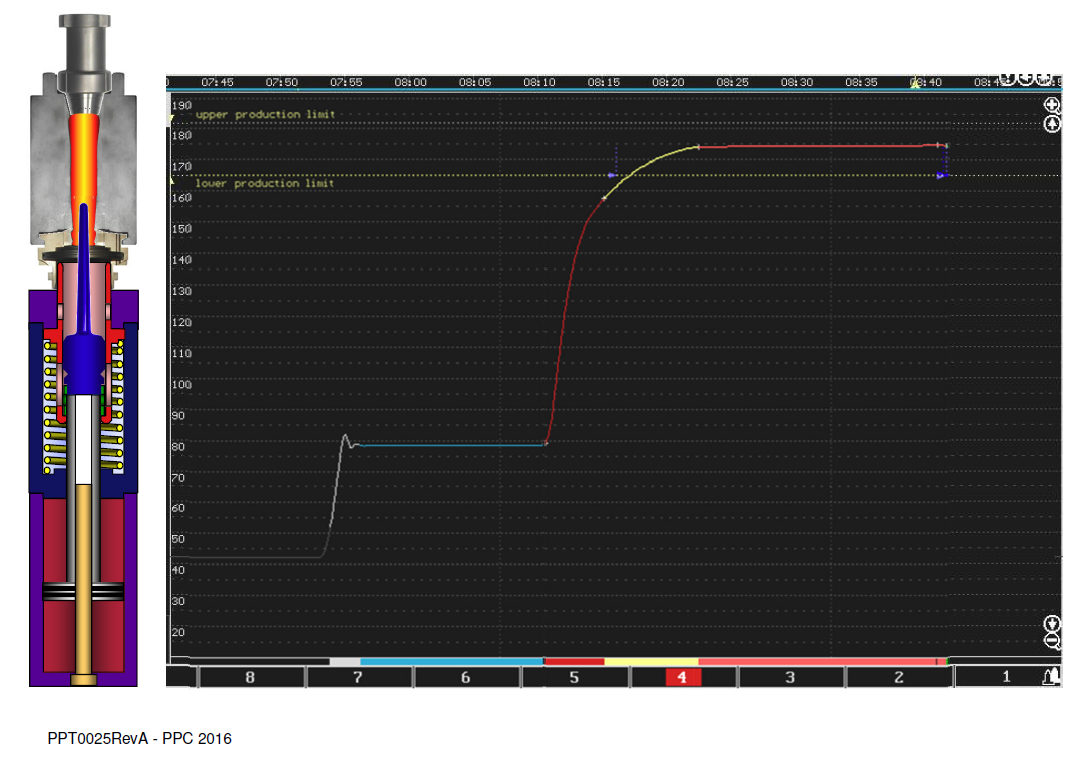This screenshot has width=1081, height=757.
Task: Select zone tab 3
Action: (790, 677)
